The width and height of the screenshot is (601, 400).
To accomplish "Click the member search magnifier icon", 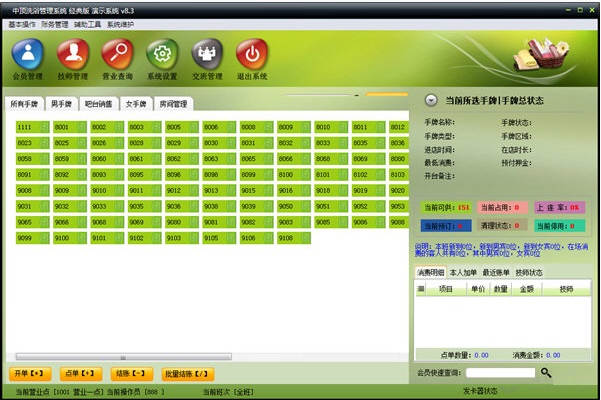I will [546, 372].
